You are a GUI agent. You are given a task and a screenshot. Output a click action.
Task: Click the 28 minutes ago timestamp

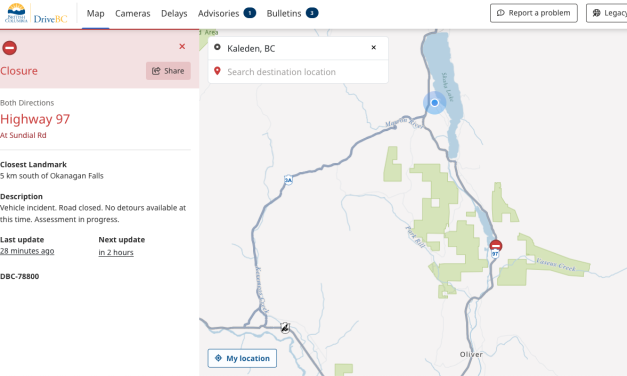point(27,251)
